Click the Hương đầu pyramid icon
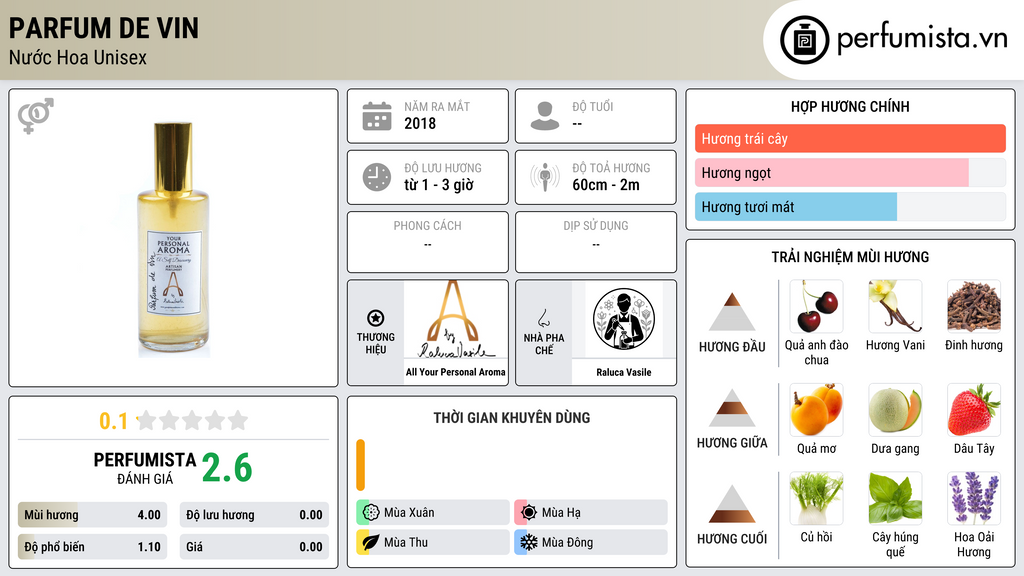 coord(732,312)
